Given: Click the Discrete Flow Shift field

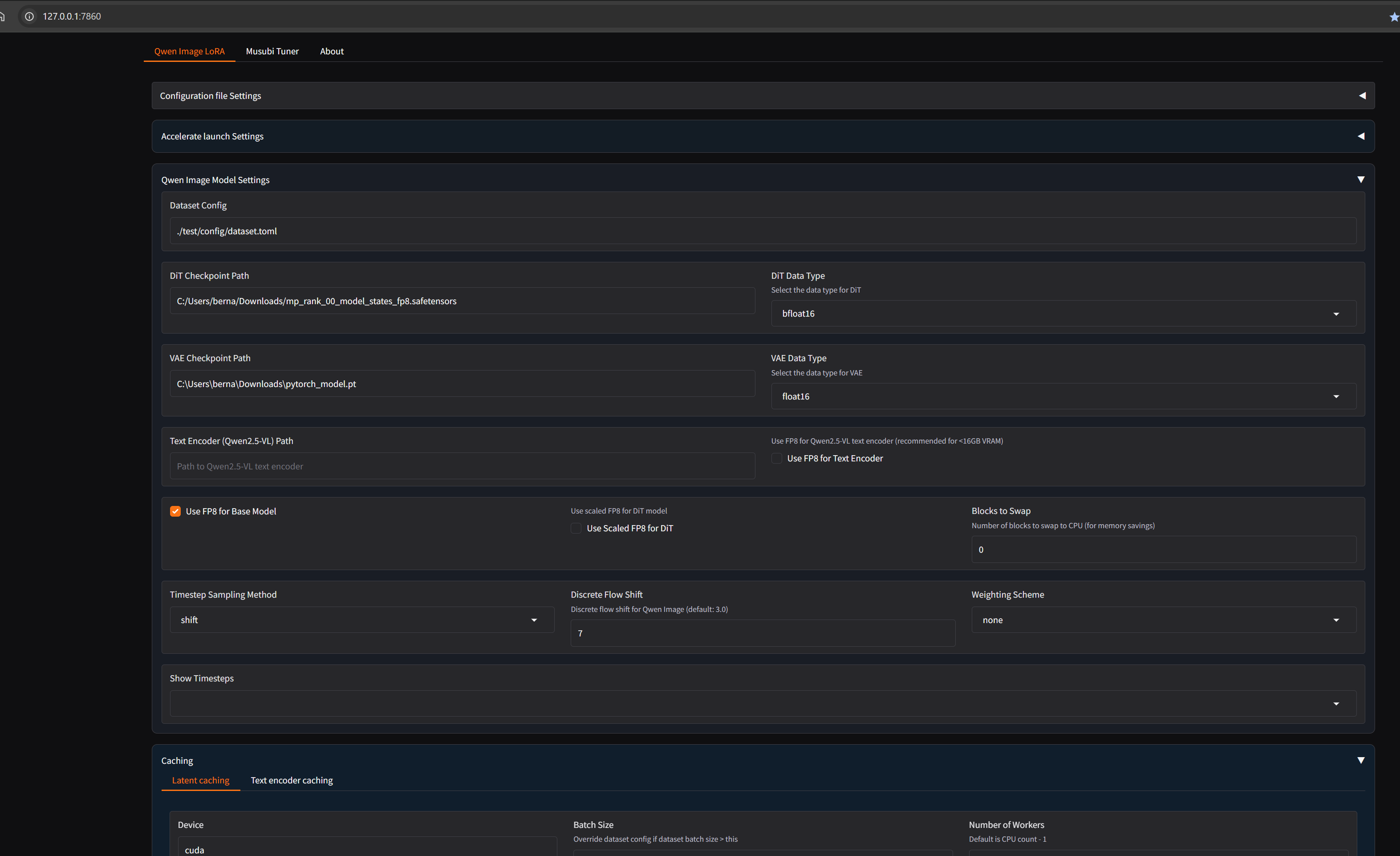Looking at the screenshot, I should point(762,633).
